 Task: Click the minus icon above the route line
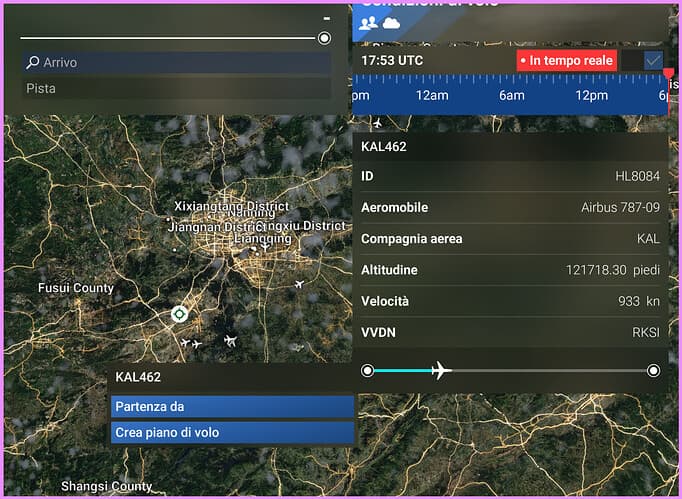[326, 19]
